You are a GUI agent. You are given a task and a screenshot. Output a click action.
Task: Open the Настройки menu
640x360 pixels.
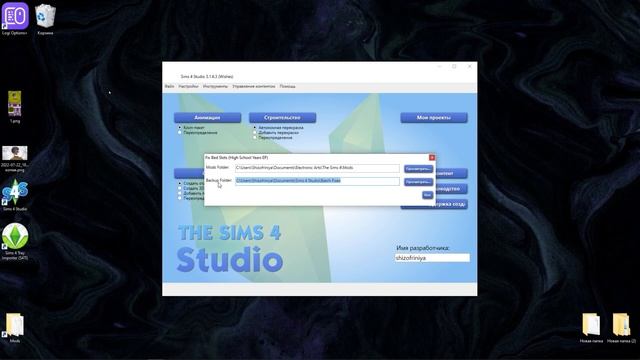pyautogui.click(x=189, y=87)
